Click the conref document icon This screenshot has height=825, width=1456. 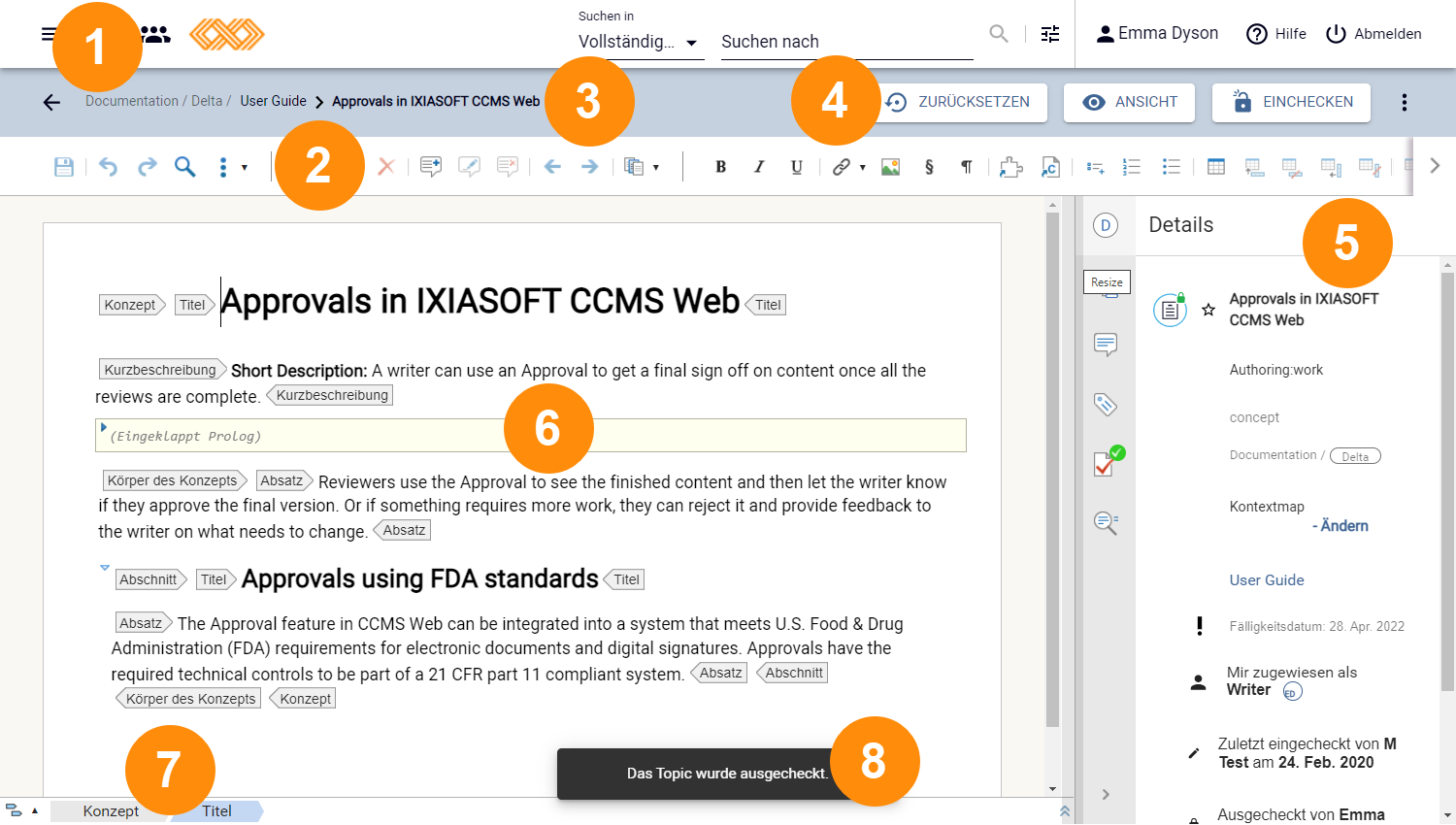[x=1050, y=167]
